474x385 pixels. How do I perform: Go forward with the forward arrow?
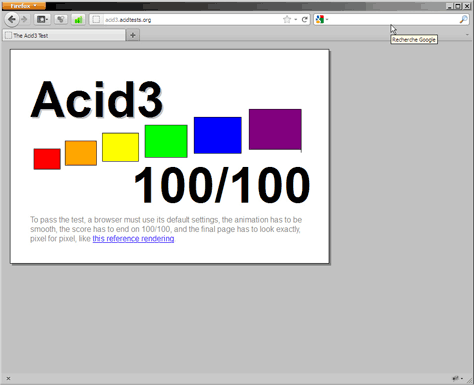[x=24, y=20]
